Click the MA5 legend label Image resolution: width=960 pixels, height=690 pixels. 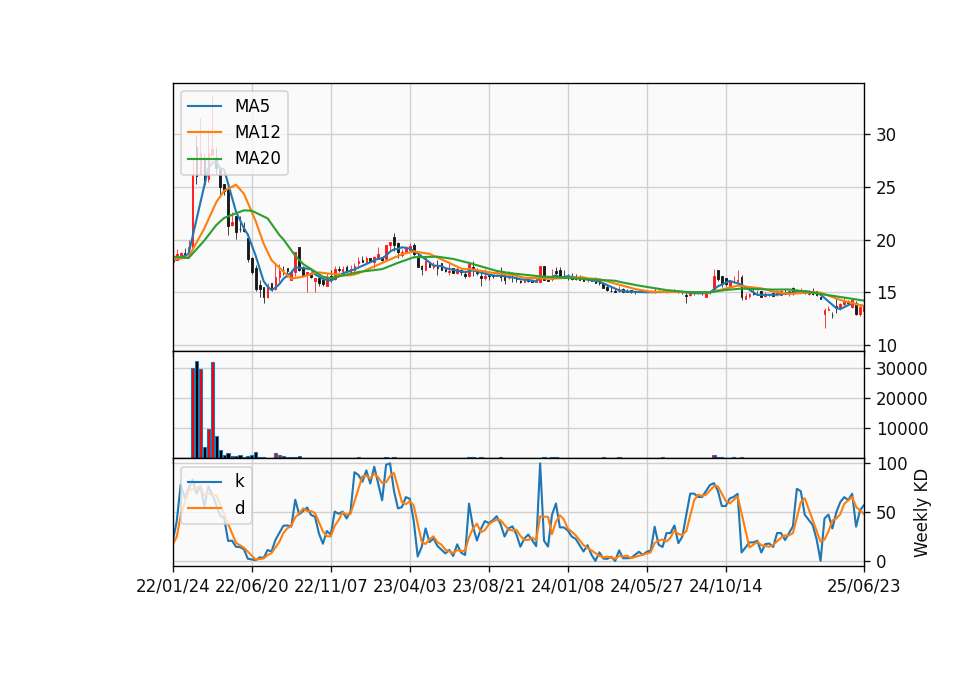click(252, 106)
